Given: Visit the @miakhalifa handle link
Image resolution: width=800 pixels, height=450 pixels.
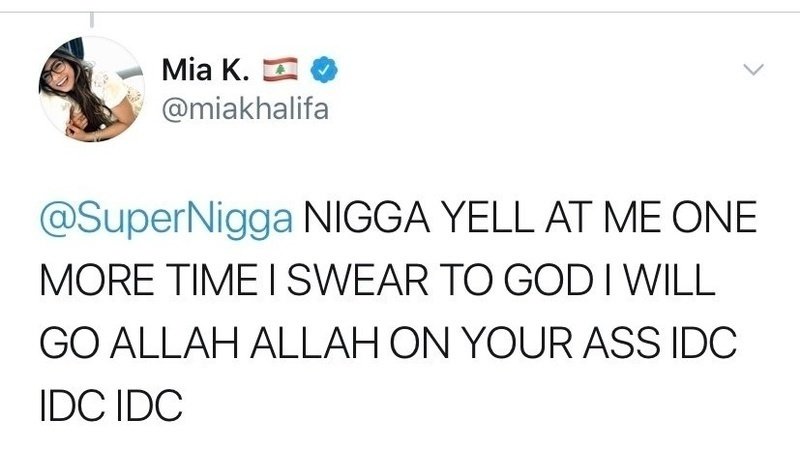Looking at the screenshot, I should click(245, 109).
